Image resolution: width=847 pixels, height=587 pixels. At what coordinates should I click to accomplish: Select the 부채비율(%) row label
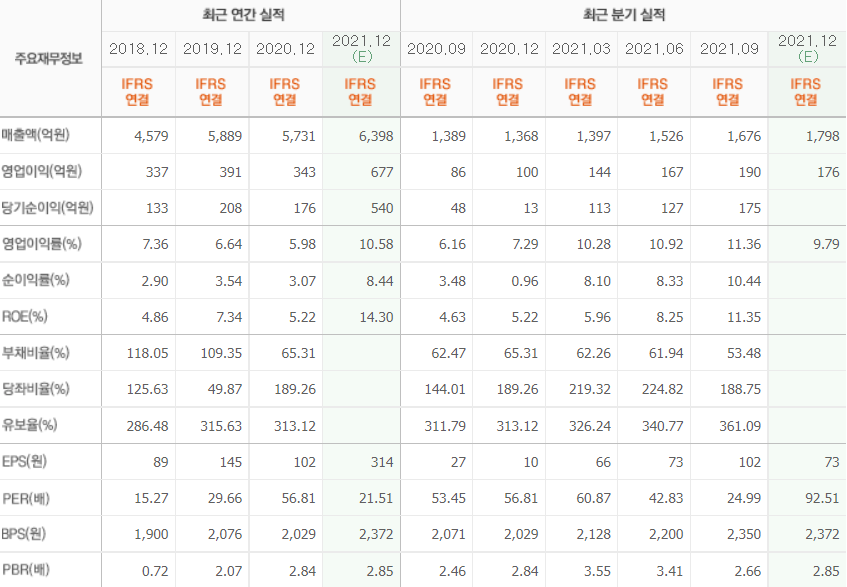click(36, 353)
